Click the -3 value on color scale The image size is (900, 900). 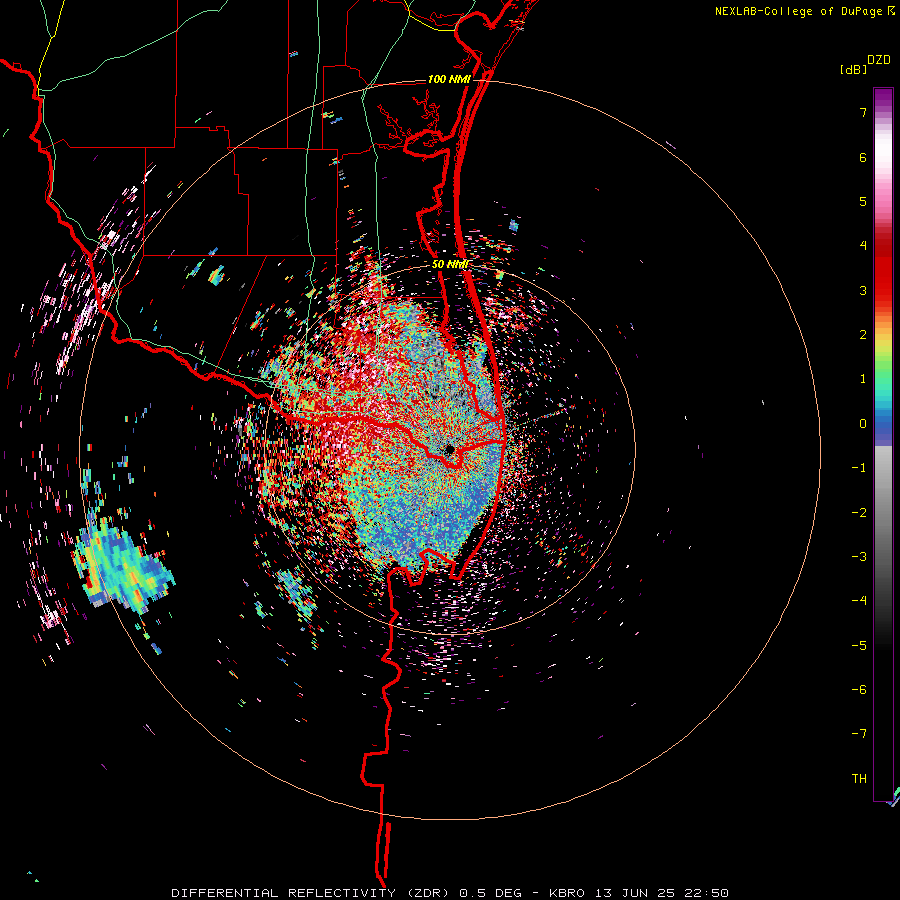(859, 557)
